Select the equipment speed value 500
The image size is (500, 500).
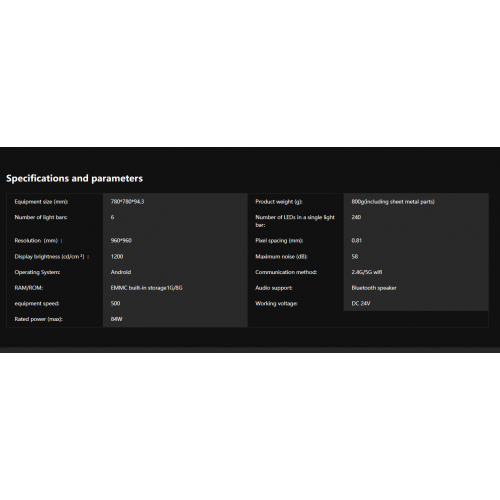pos(115,304)
